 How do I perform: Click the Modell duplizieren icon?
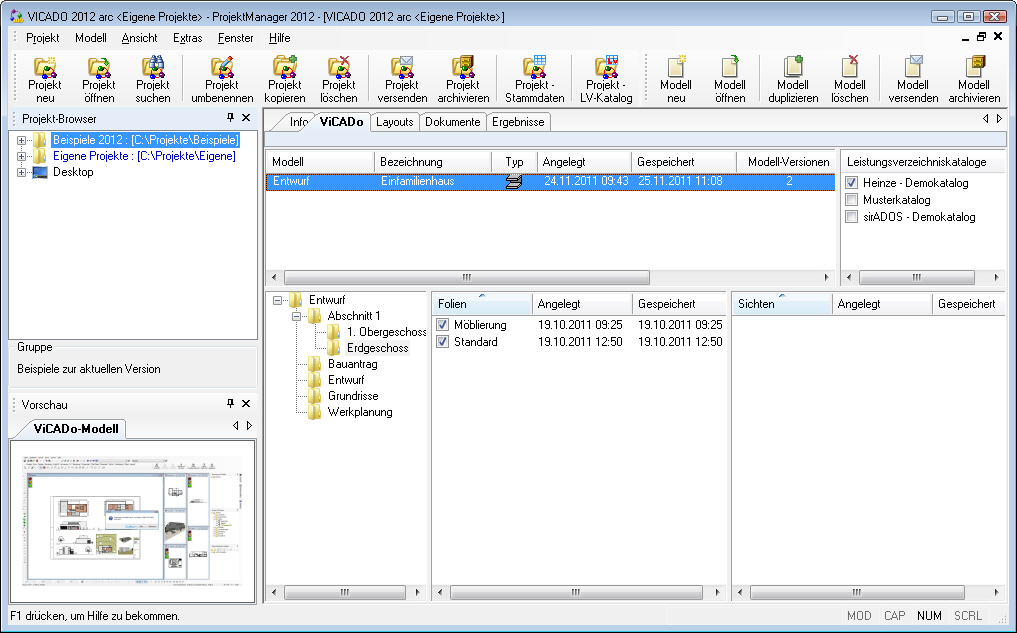pos(793,79)
